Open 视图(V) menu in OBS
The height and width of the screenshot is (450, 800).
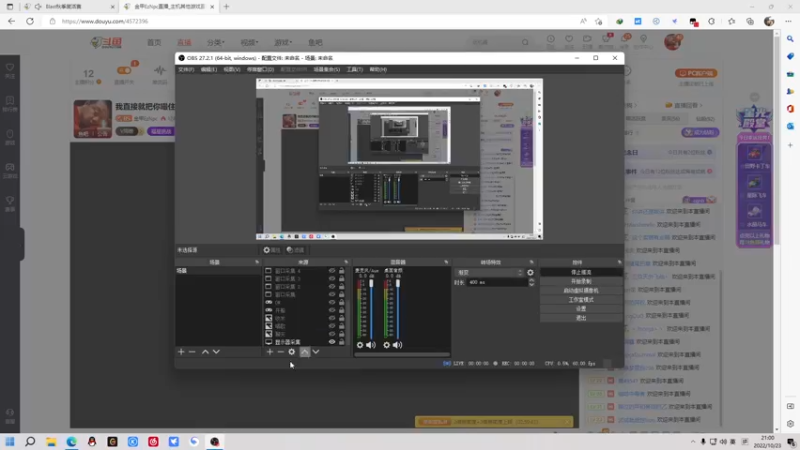click(232, 69)
